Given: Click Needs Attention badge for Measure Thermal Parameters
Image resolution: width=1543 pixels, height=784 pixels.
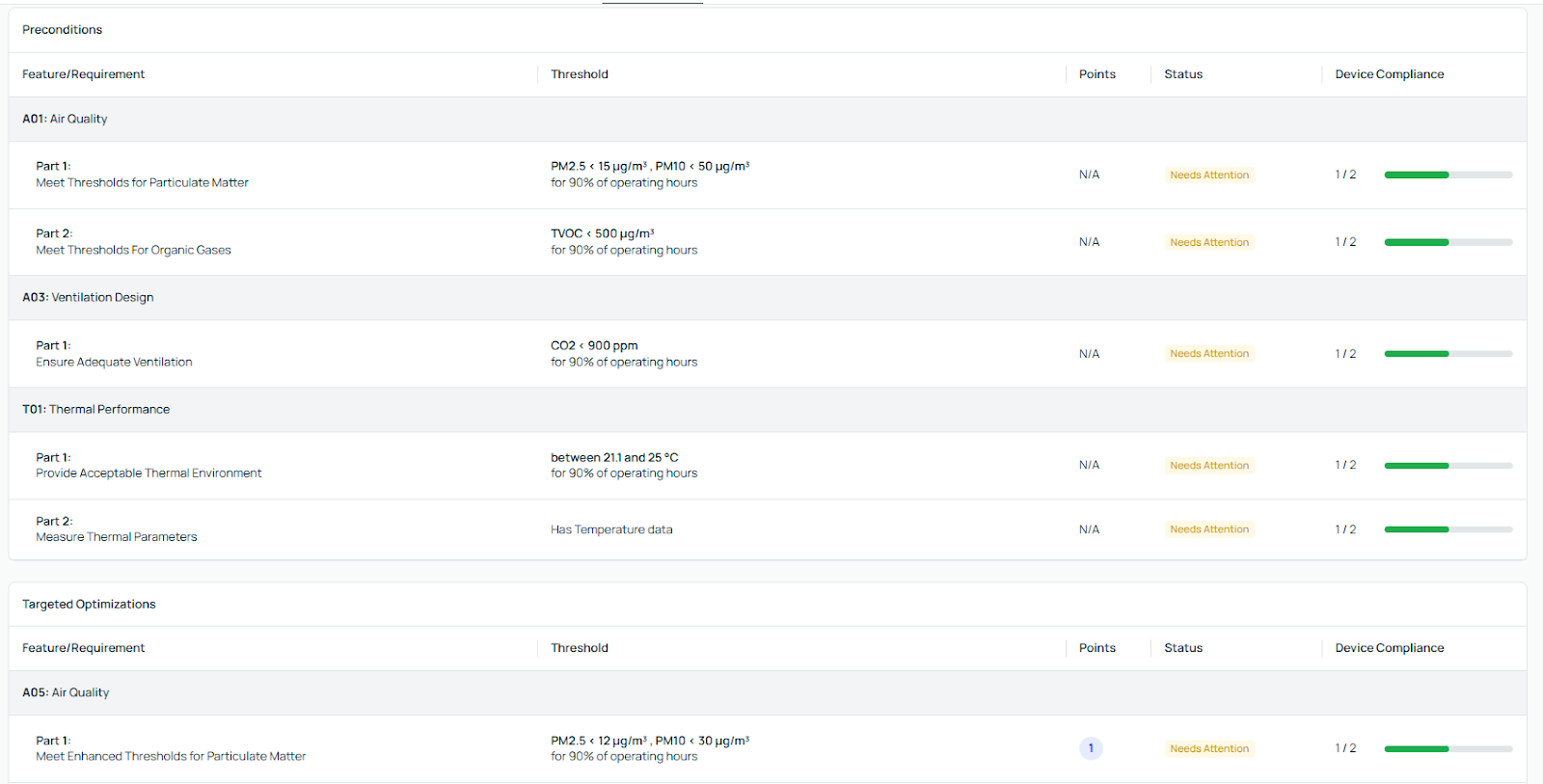Looking at the screenshot, I should [x=1208, y=529].
